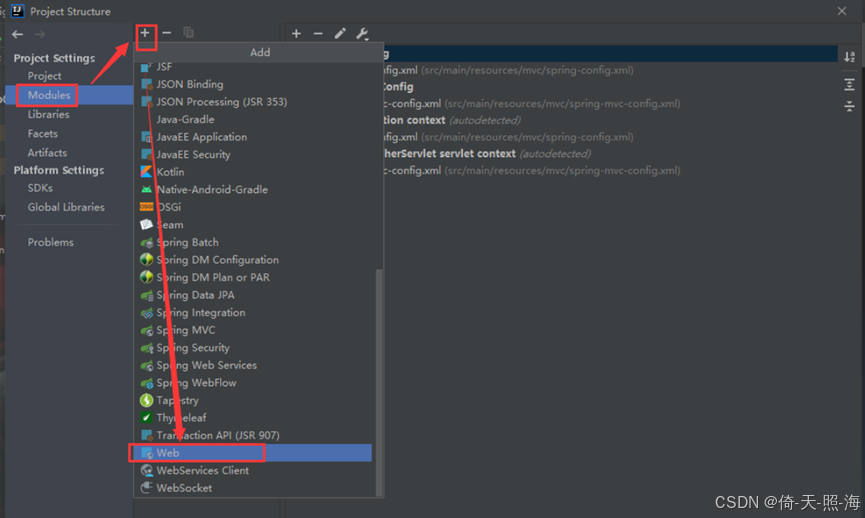This screenshot has height=518, width=865.
Task: Choose Spring DM Plan or PAR
Action: pyautogui.click(x=254, y=277)
